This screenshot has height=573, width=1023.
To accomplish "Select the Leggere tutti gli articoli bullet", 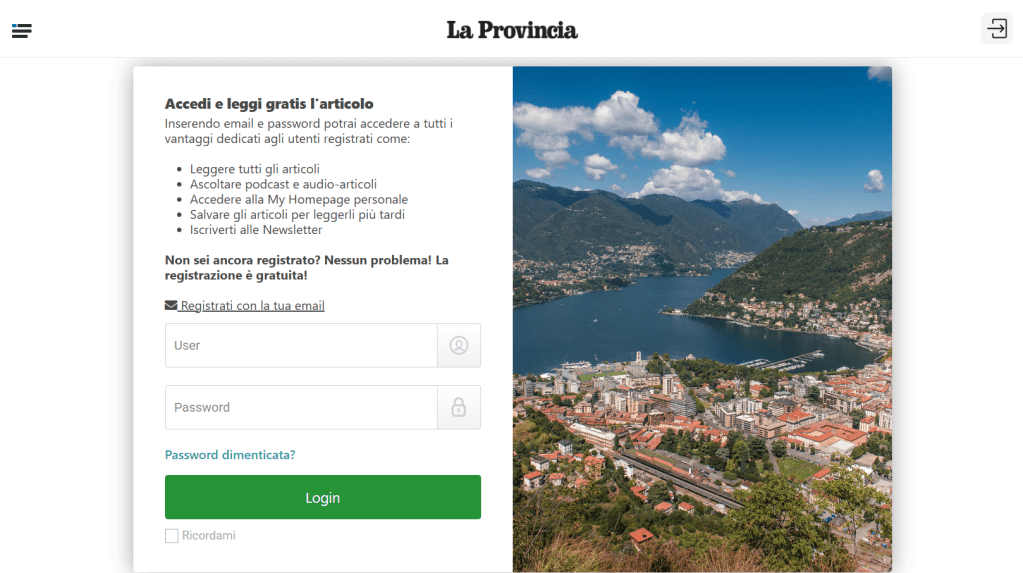I will click(x=255, y=169).
